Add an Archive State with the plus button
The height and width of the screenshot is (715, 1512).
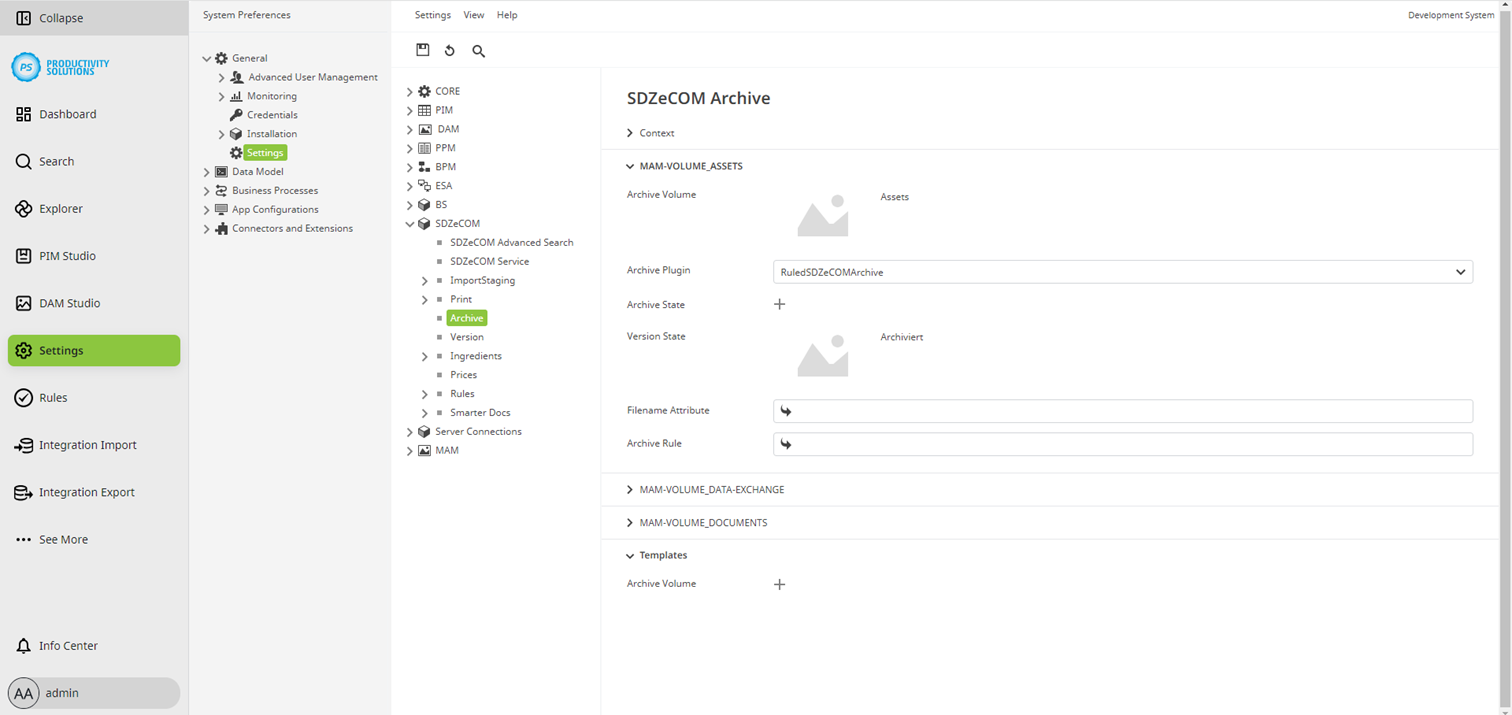click(779, 304)
